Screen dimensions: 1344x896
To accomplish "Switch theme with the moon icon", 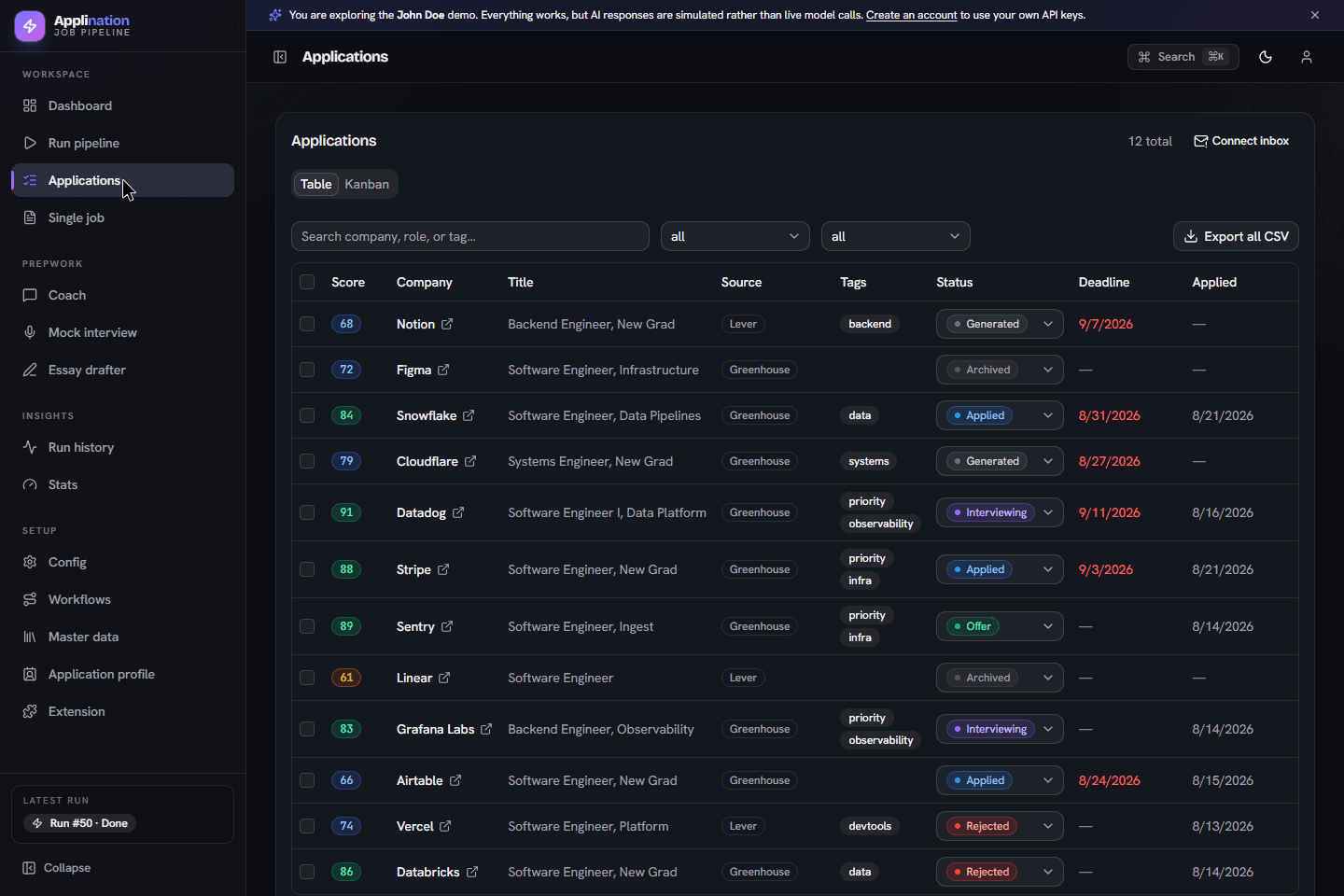I will [1266, 57].
